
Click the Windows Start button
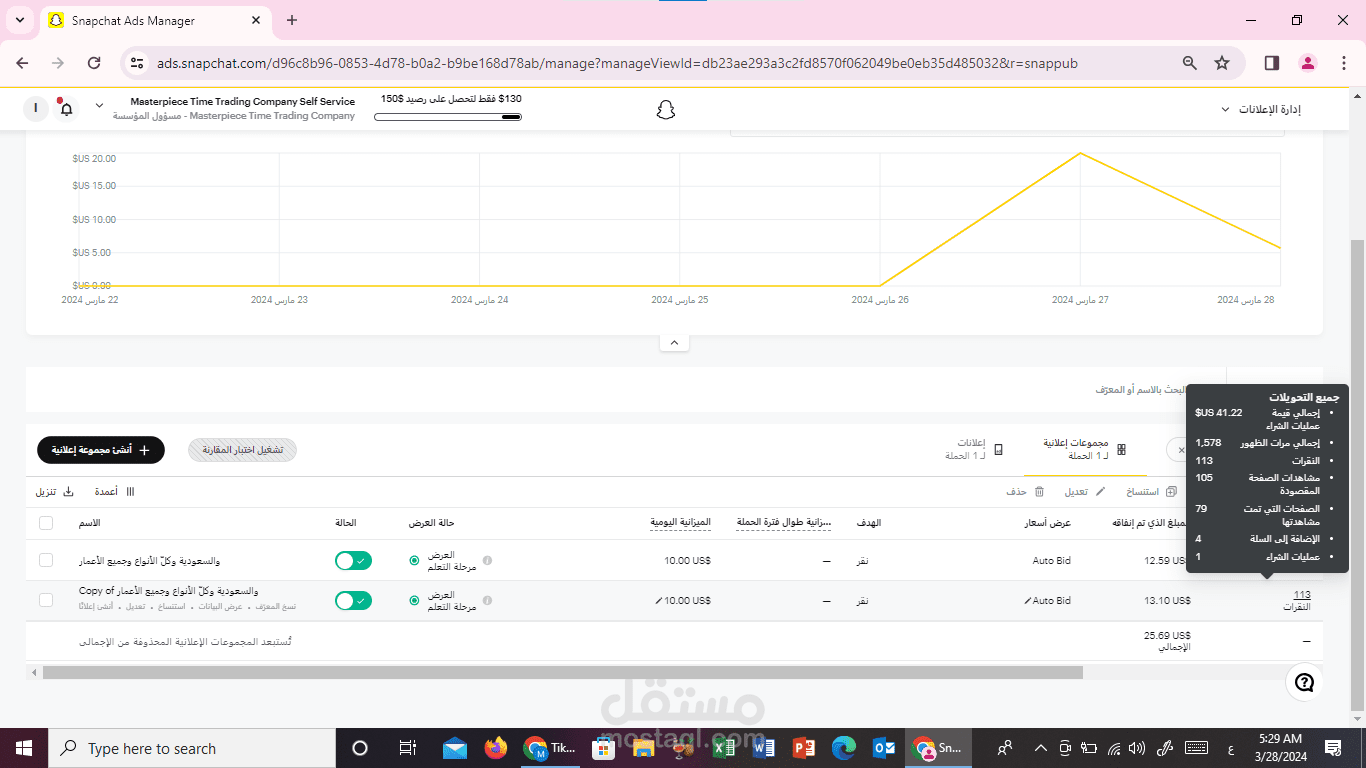click(x=22, y=748)
